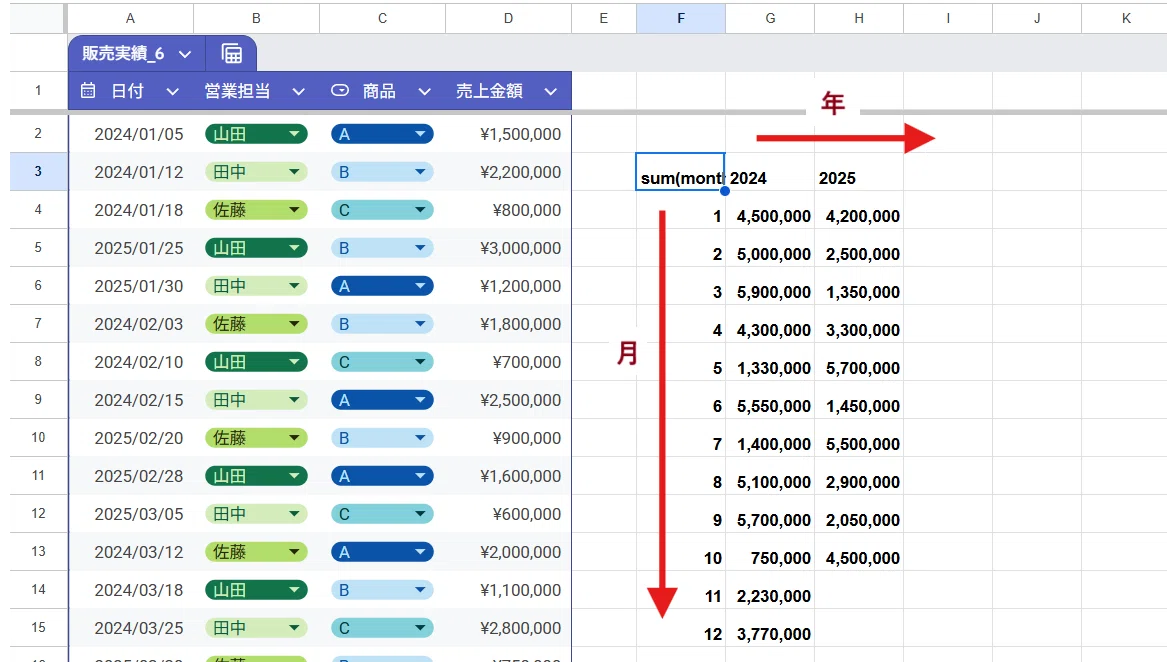Select column A header

coord(130,18)
